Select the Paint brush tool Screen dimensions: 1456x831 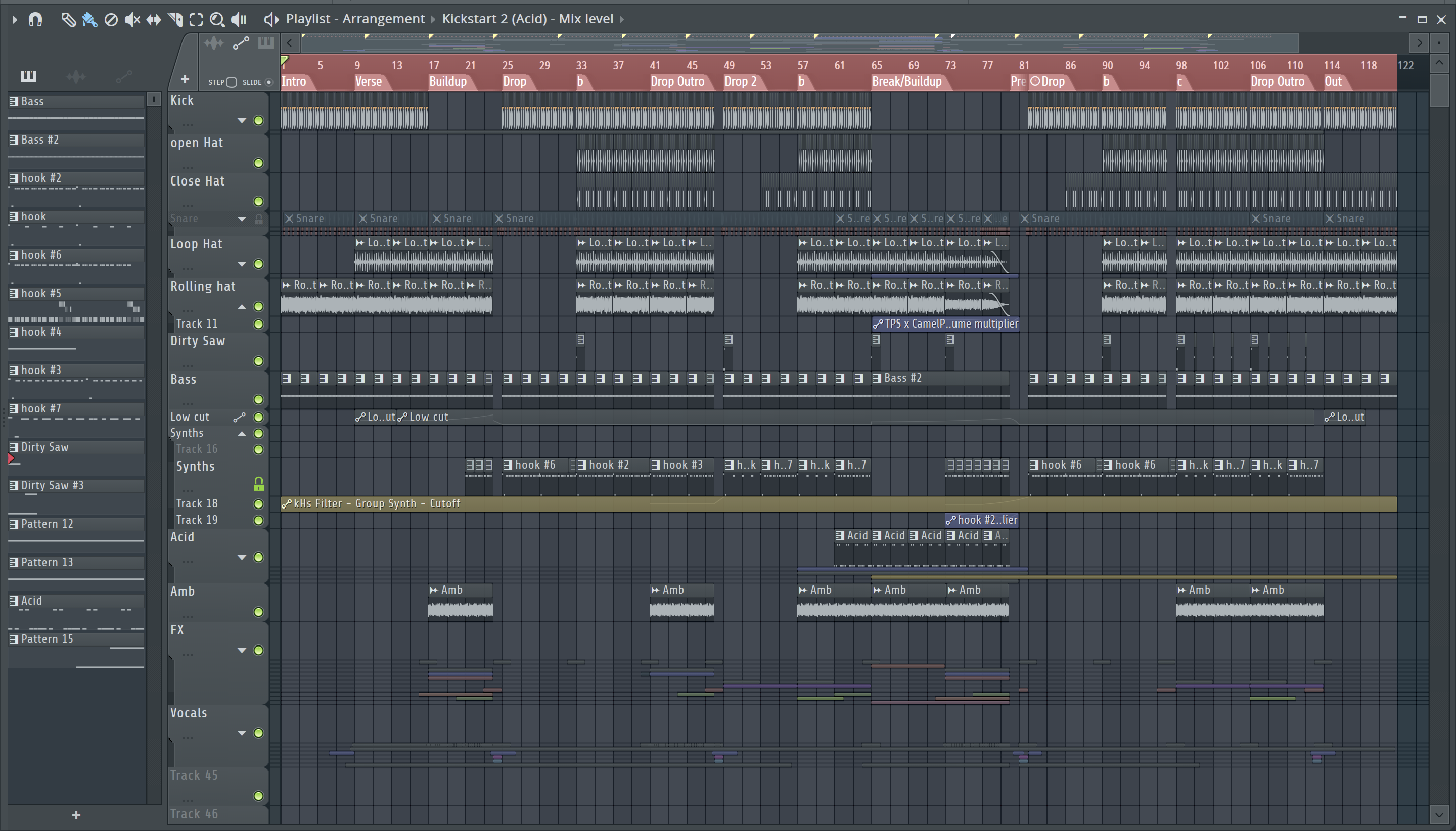coord(89,19)
